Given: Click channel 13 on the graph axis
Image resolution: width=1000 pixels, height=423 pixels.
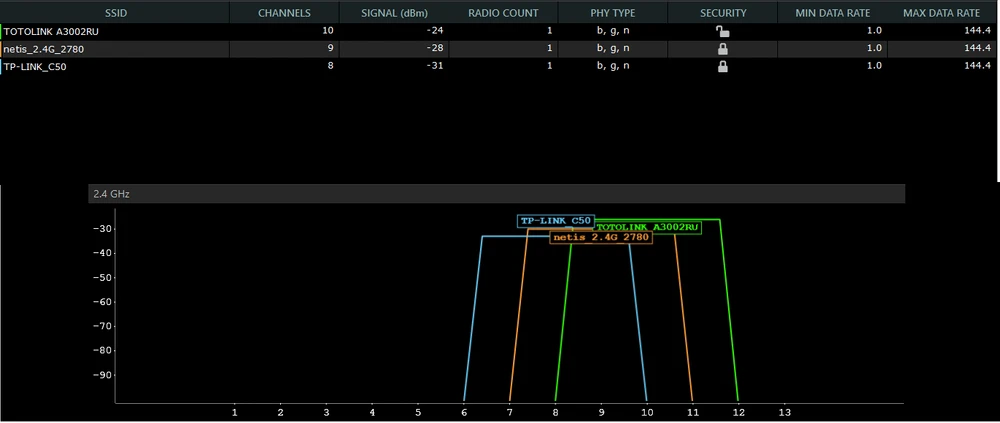Looking at the screenshot, I should pyautogui.click(x=784, y=412).
